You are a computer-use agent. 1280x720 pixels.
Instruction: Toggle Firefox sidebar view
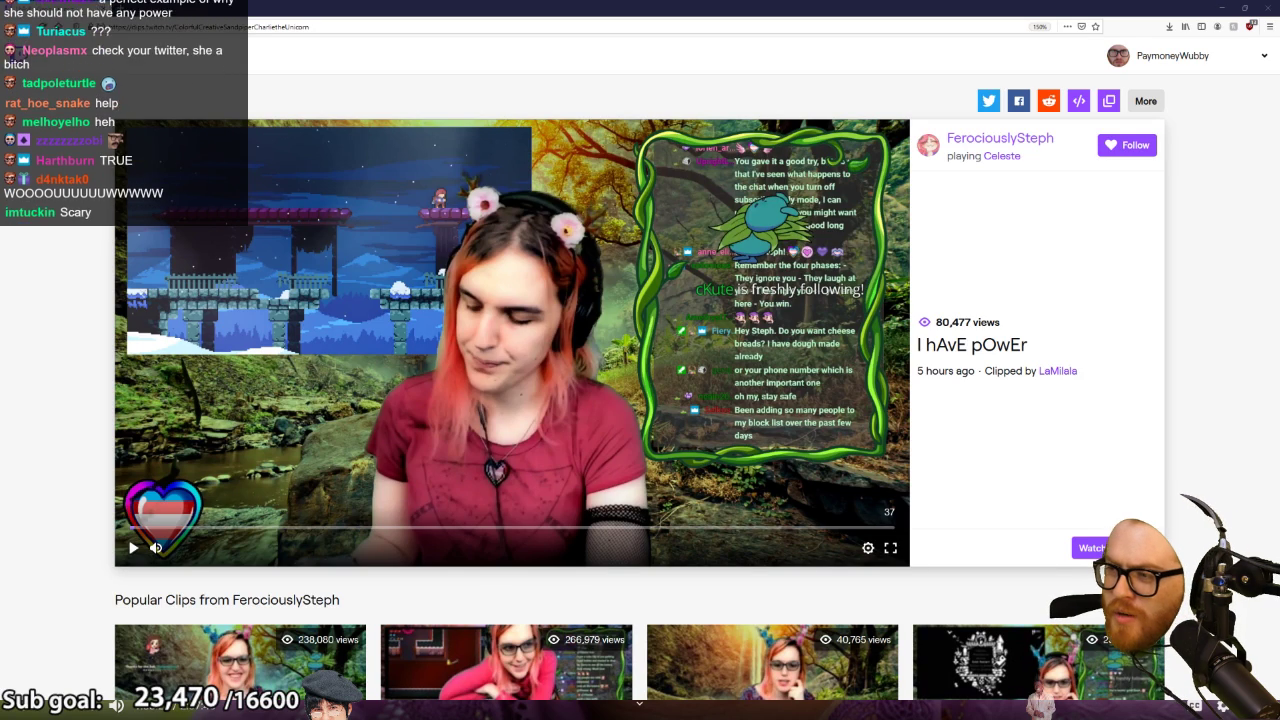(x=1202, y=27)
